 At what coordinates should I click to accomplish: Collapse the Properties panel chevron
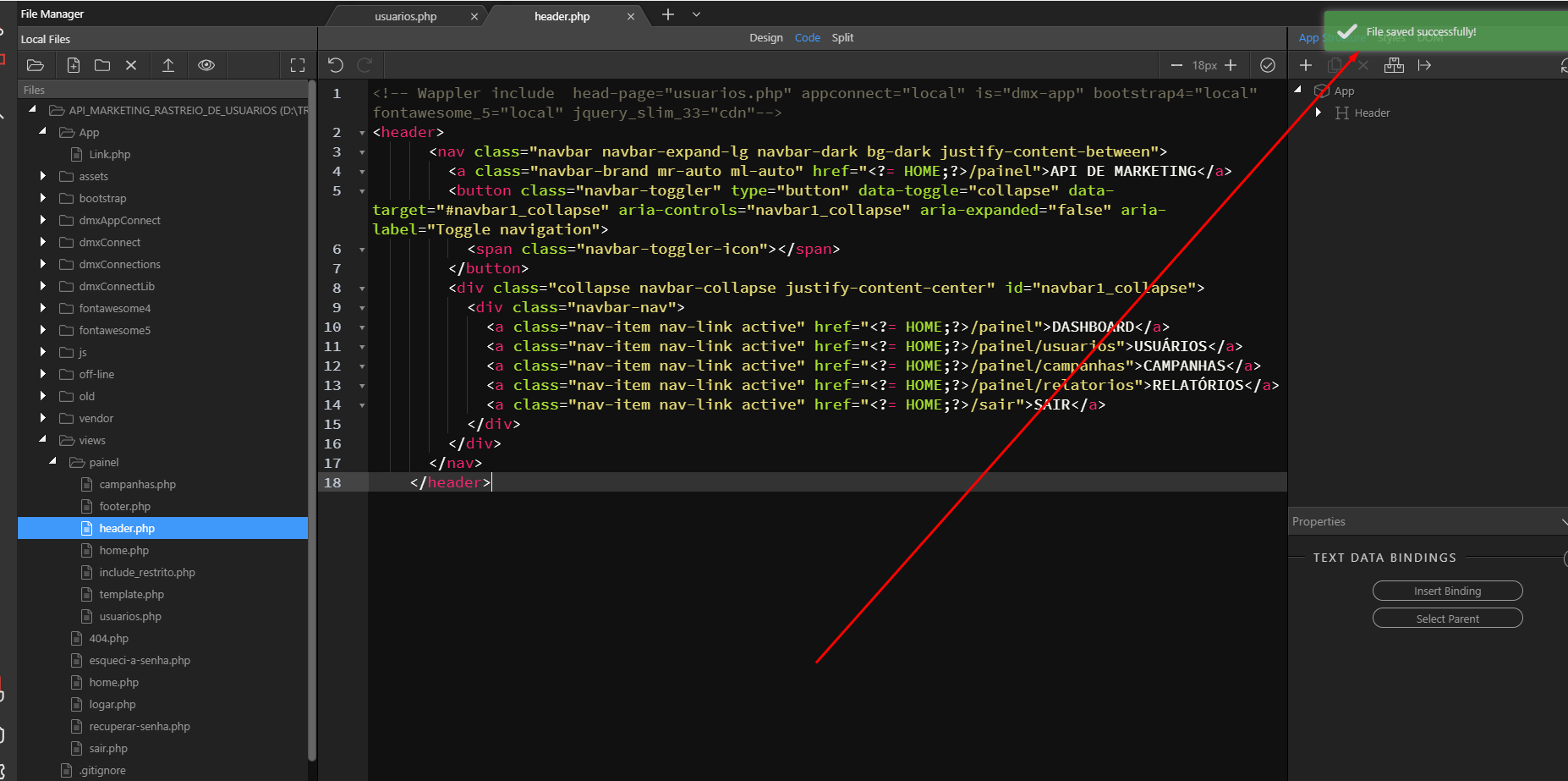1563,521
